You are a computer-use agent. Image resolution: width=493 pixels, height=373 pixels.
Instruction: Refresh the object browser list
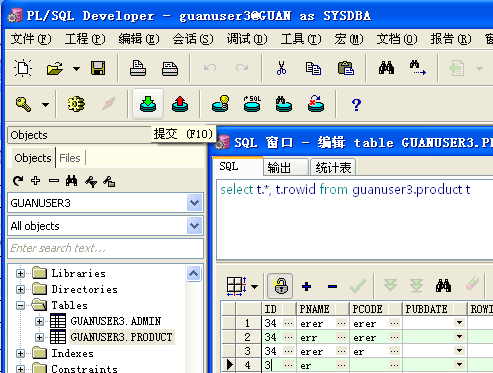tap(18, 181)
